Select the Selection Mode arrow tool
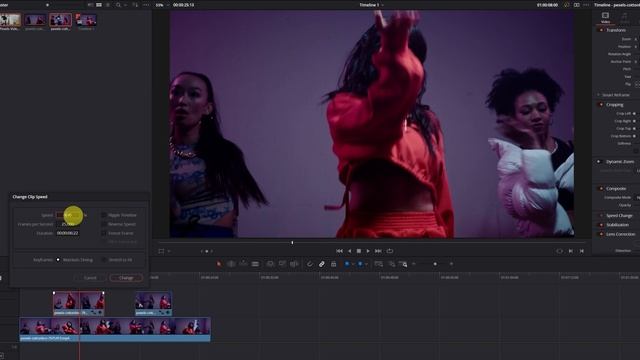 point(219,264)
